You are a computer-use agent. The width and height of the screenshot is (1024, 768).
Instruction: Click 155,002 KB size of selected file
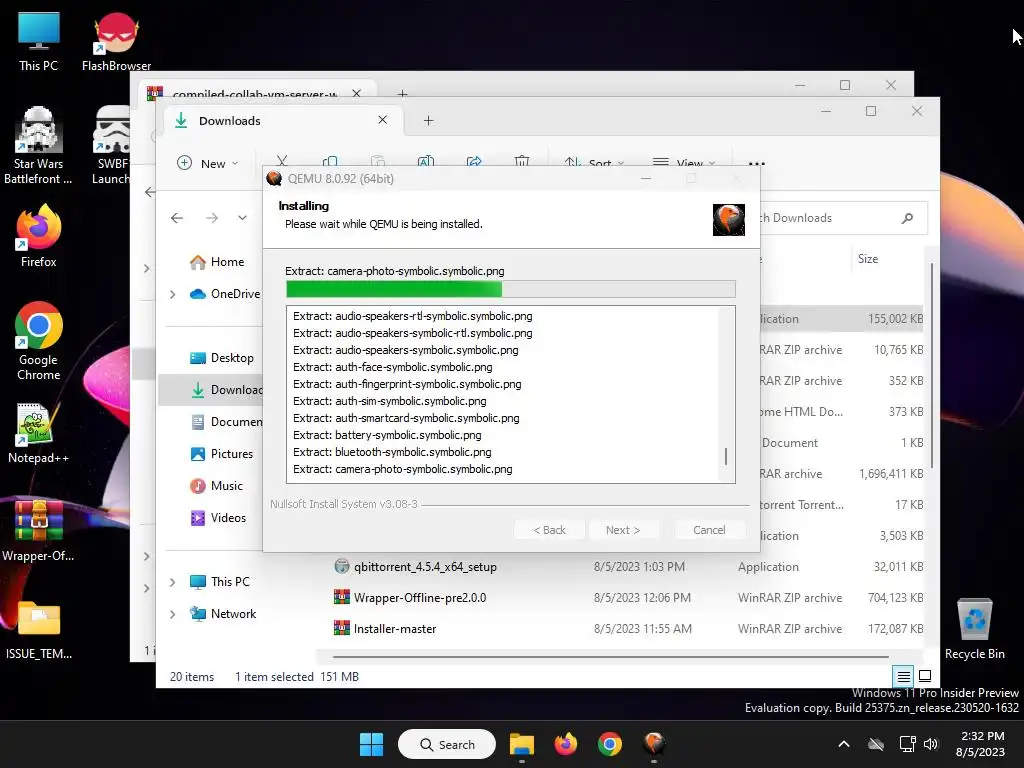click(895, 319)
